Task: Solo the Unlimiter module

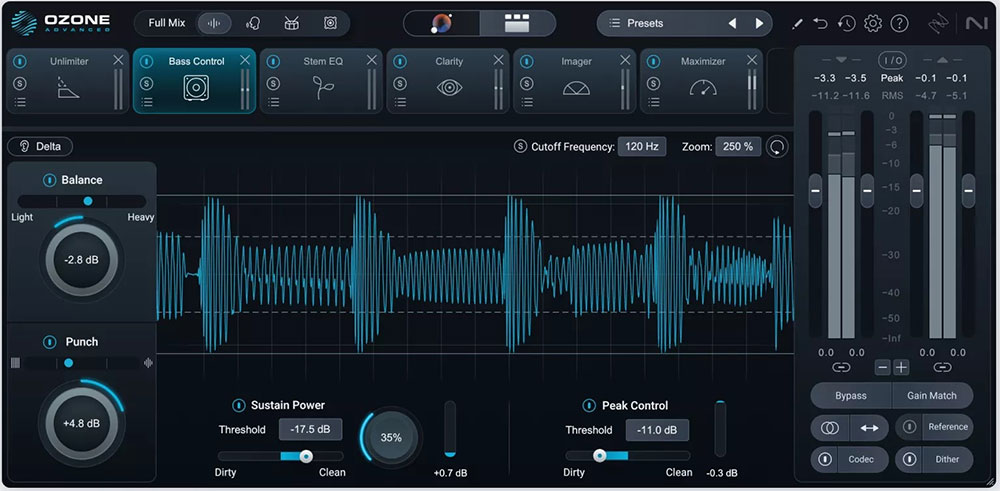Action: click(x=20, y=84)
